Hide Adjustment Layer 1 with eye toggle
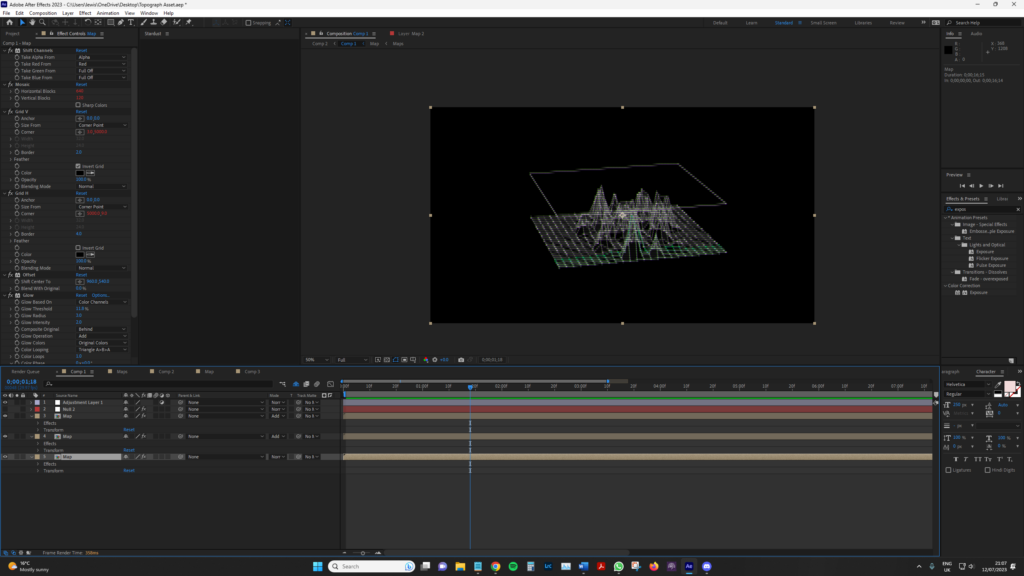 pyautogui.click(x=5, y=402)
